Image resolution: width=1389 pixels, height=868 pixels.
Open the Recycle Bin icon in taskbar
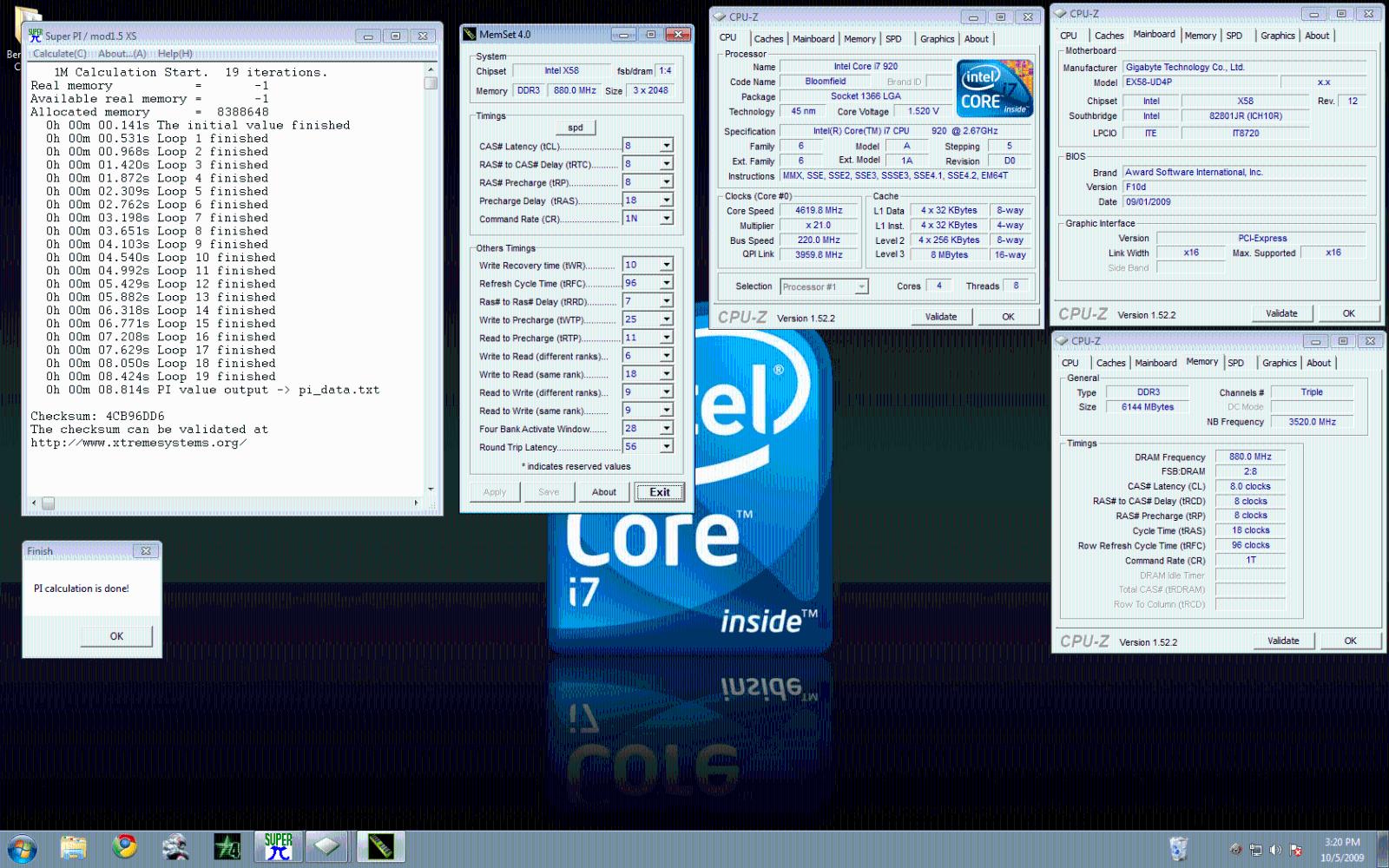(1178, 848)
